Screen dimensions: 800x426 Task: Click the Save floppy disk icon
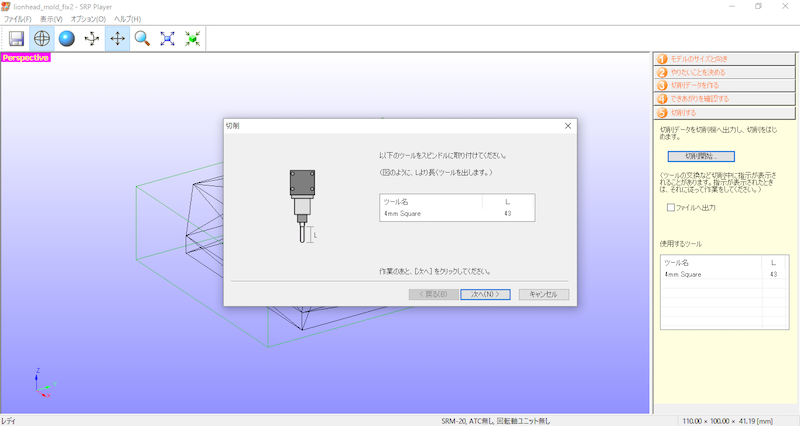coord(16,39)
